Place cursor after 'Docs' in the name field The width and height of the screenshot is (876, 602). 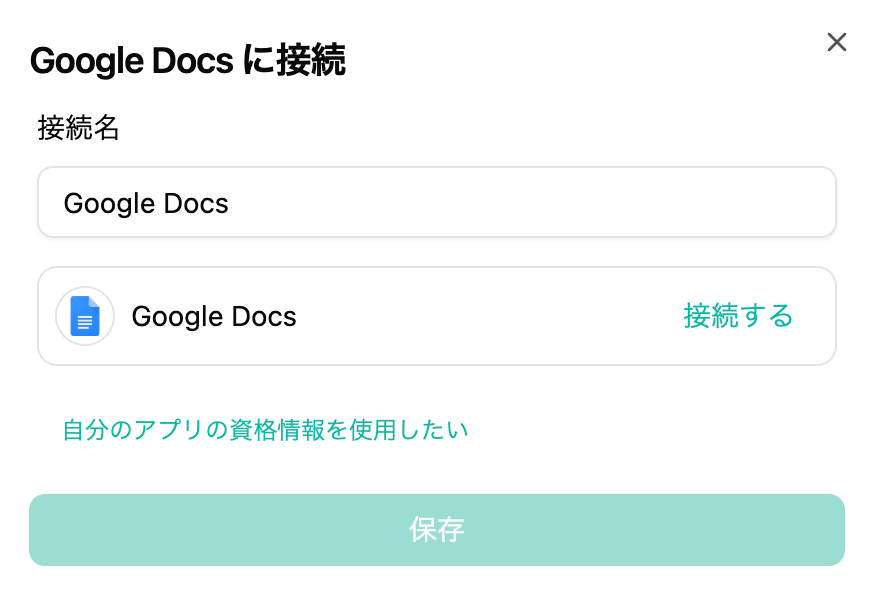point(231,204)
